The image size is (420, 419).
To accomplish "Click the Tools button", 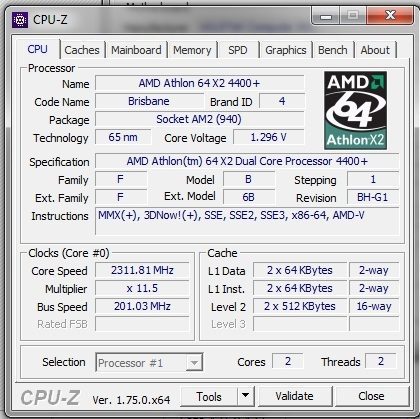I will click(209, 396).
